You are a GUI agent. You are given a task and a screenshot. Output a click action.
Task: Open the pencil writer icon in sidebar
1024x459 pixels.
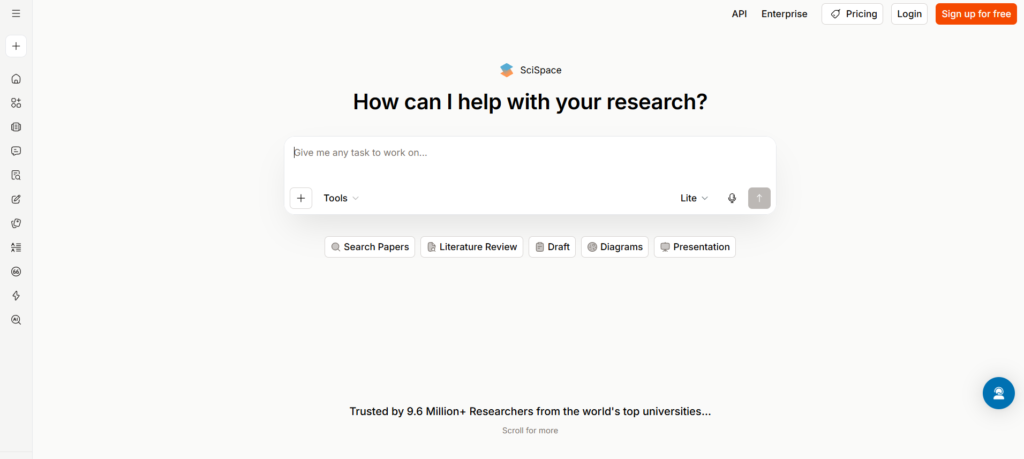16,199
